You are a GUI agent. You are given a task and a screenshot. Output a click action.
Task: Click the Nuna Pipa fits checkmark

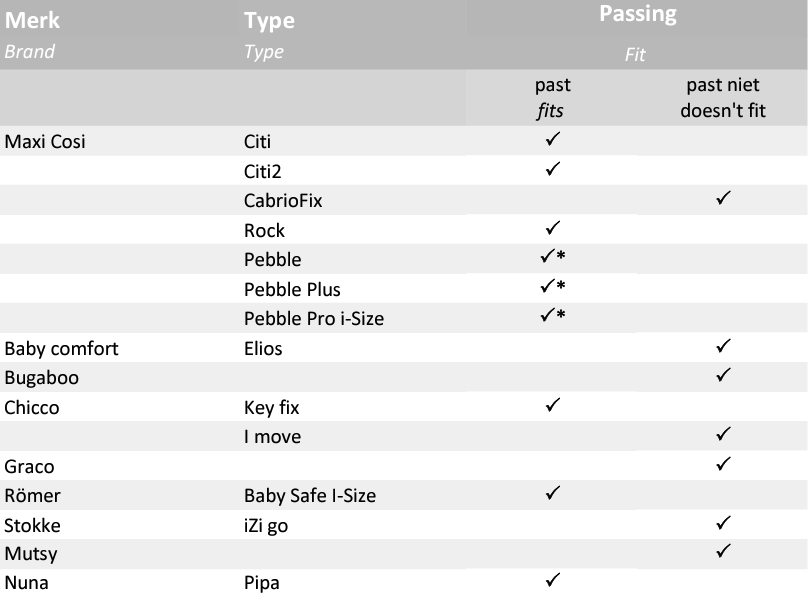click(553, 580)
